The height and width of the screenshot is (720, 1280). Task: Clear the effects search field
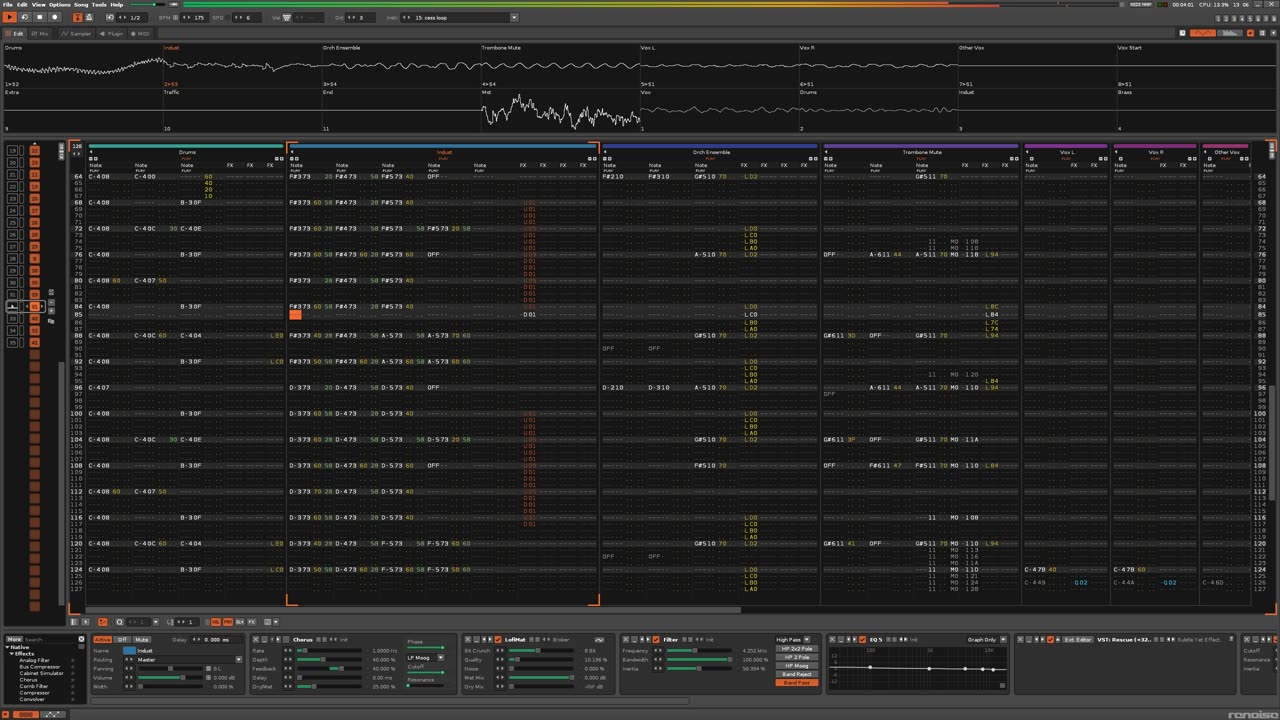click(x=81, y=639)
